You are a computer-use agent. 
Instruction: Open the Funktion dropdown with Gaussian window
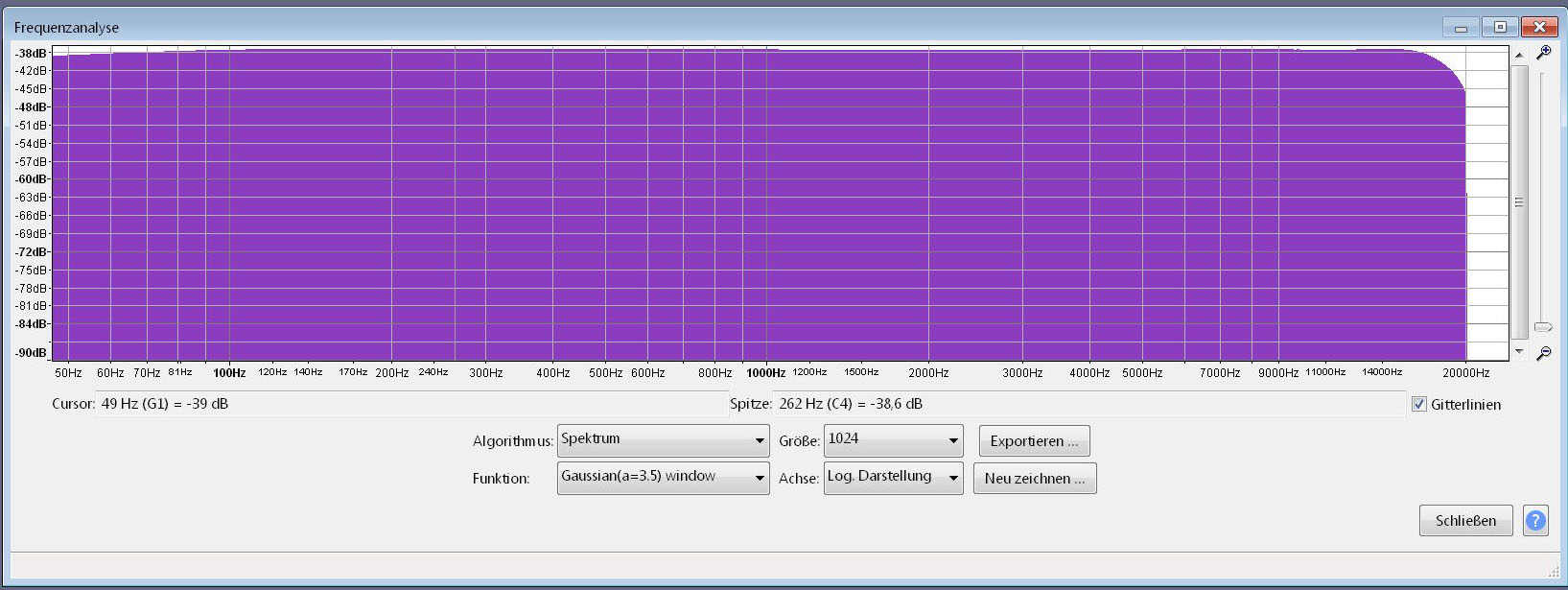663,478
